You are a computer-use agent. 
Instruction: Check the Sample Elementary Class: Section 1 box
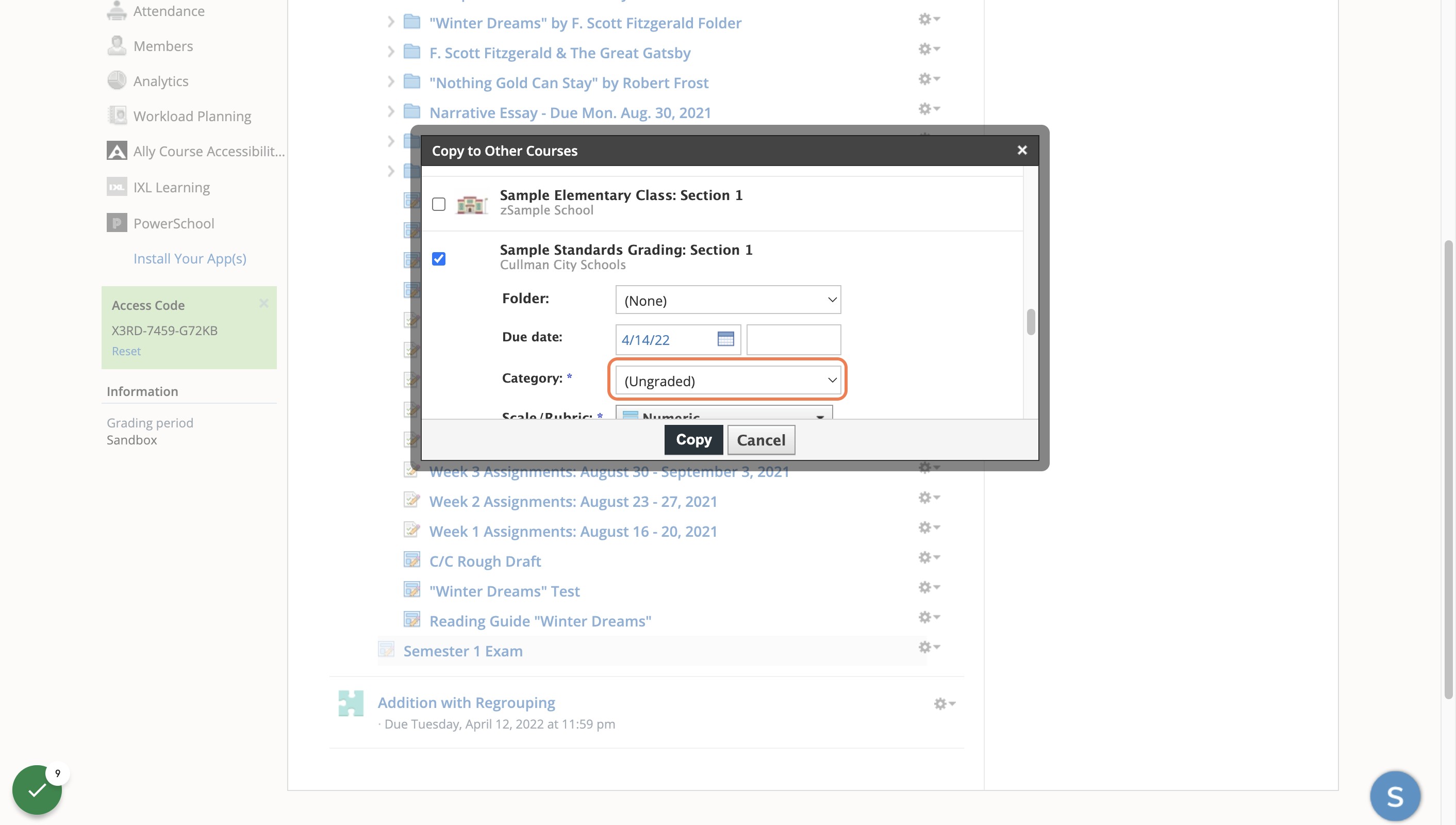point(438,204)
